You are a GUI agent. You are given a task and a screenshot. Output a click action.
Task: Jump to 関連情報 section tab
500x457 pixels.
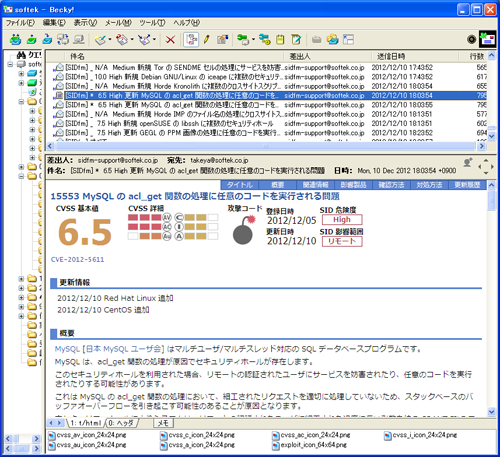[315, 185]
